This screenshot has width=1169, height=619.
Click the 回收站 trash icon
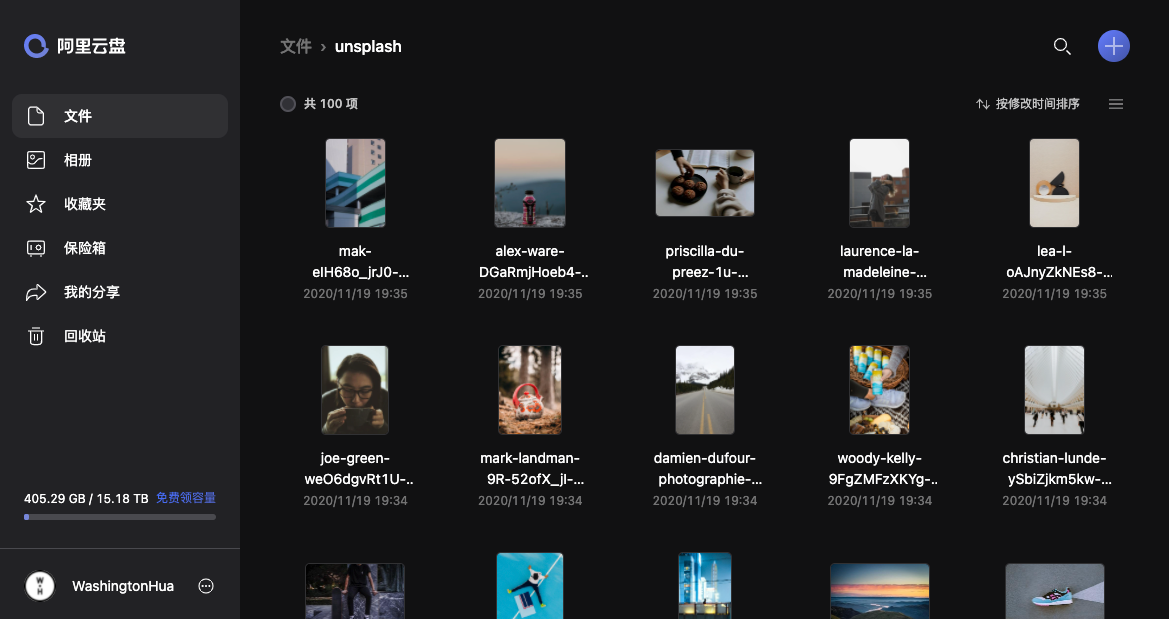point(36,336)
